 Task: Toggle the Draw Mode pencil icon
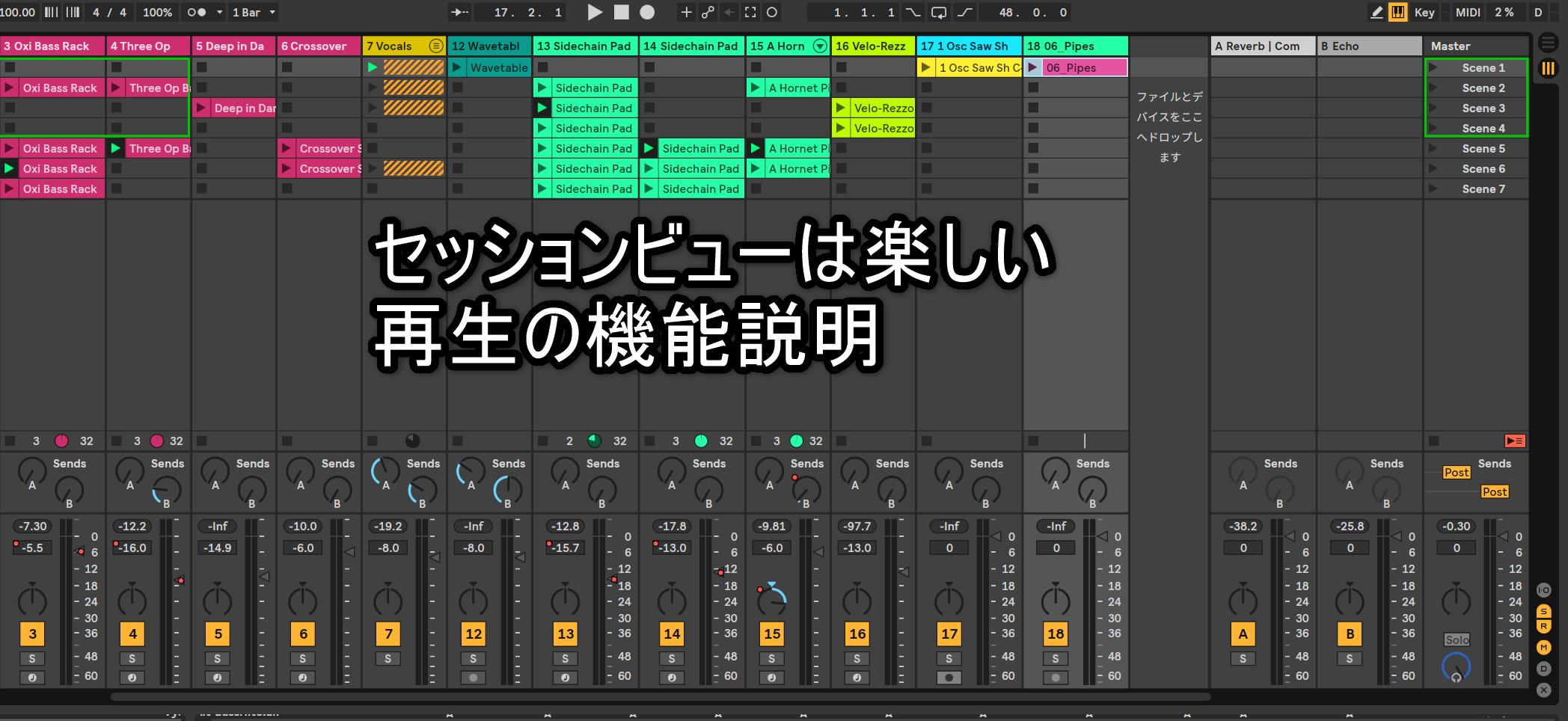[x=1376, y=12]
